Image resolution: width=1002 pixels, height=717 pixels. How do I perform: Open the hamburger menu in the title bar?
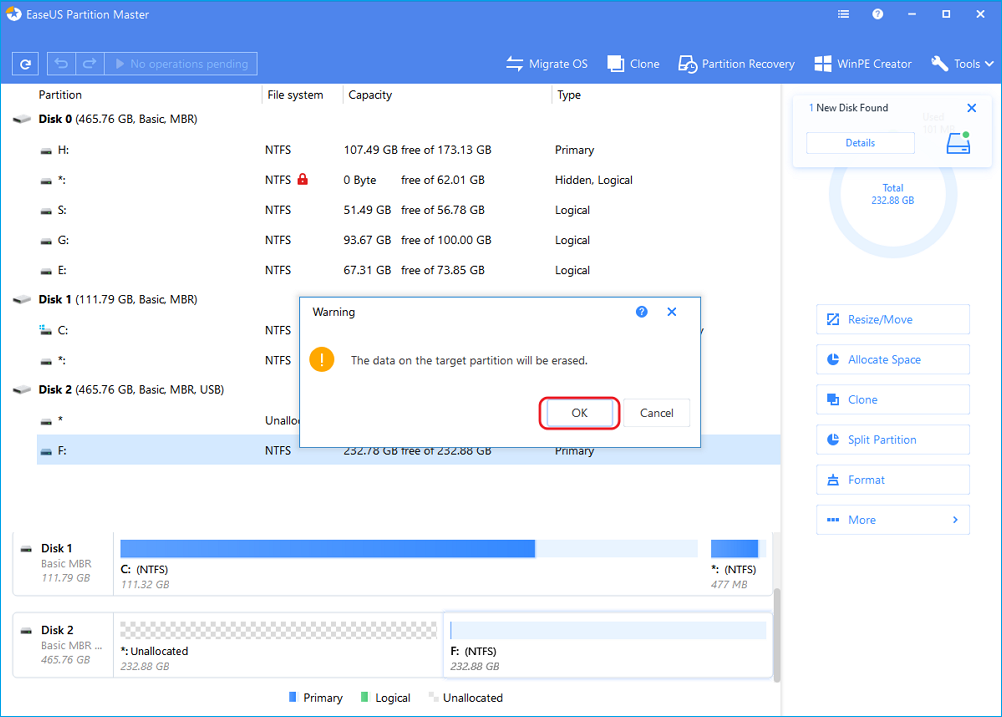(x=843, y=14)
